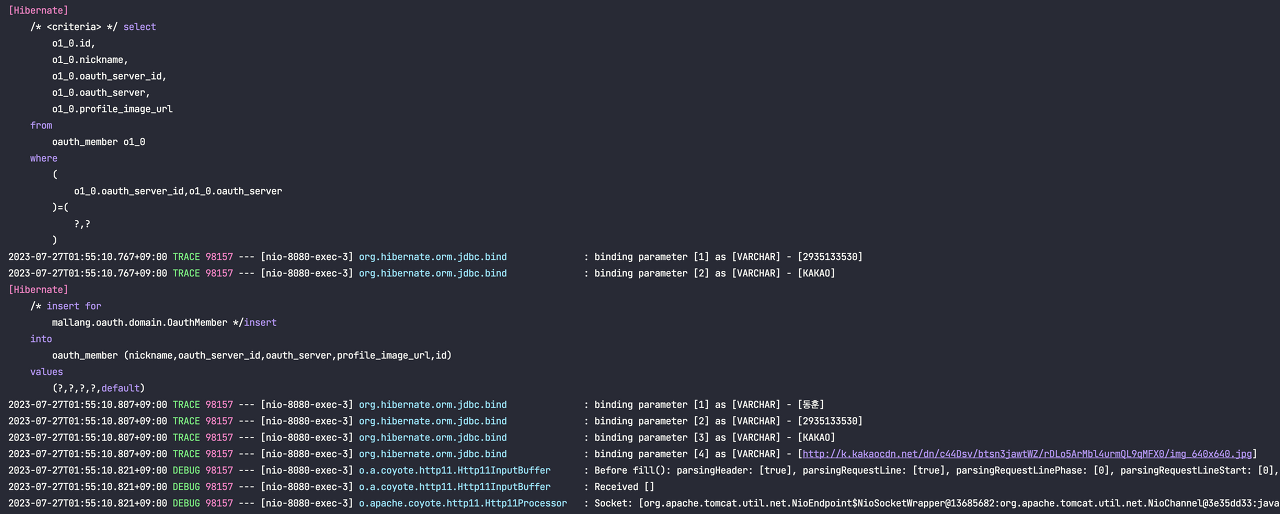Click the o.apache.coyote.http11.Http11Processor logger name
This screenshot has height=514, width=1280.
[x=462, y=503]
